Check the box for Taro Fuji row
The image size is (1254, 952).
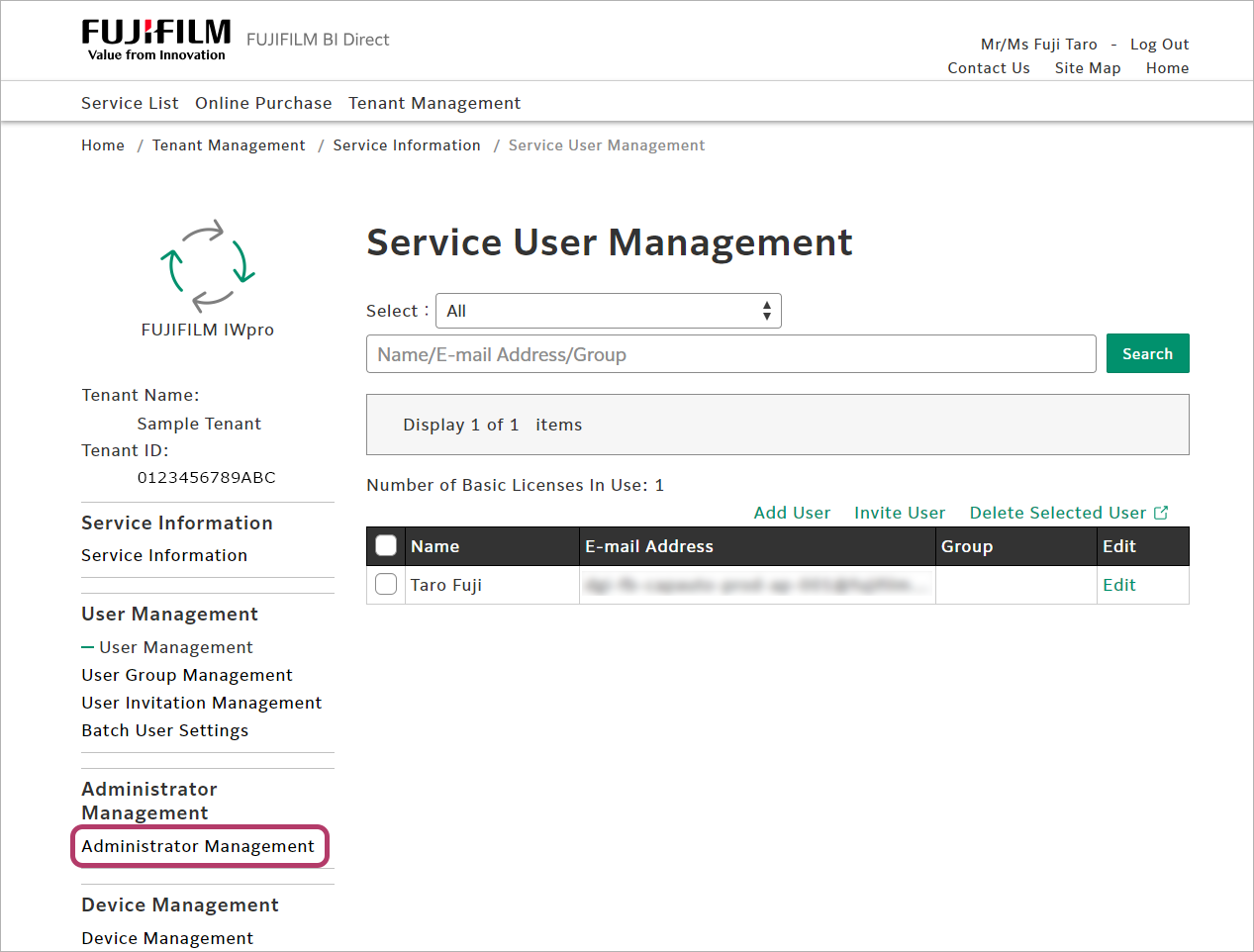tap(386, 585)
